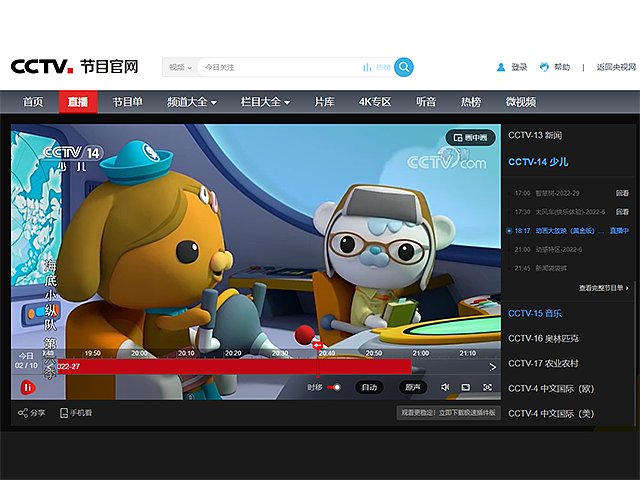Click the picture-in-picture 画中画 button

[x=471, y=138]
